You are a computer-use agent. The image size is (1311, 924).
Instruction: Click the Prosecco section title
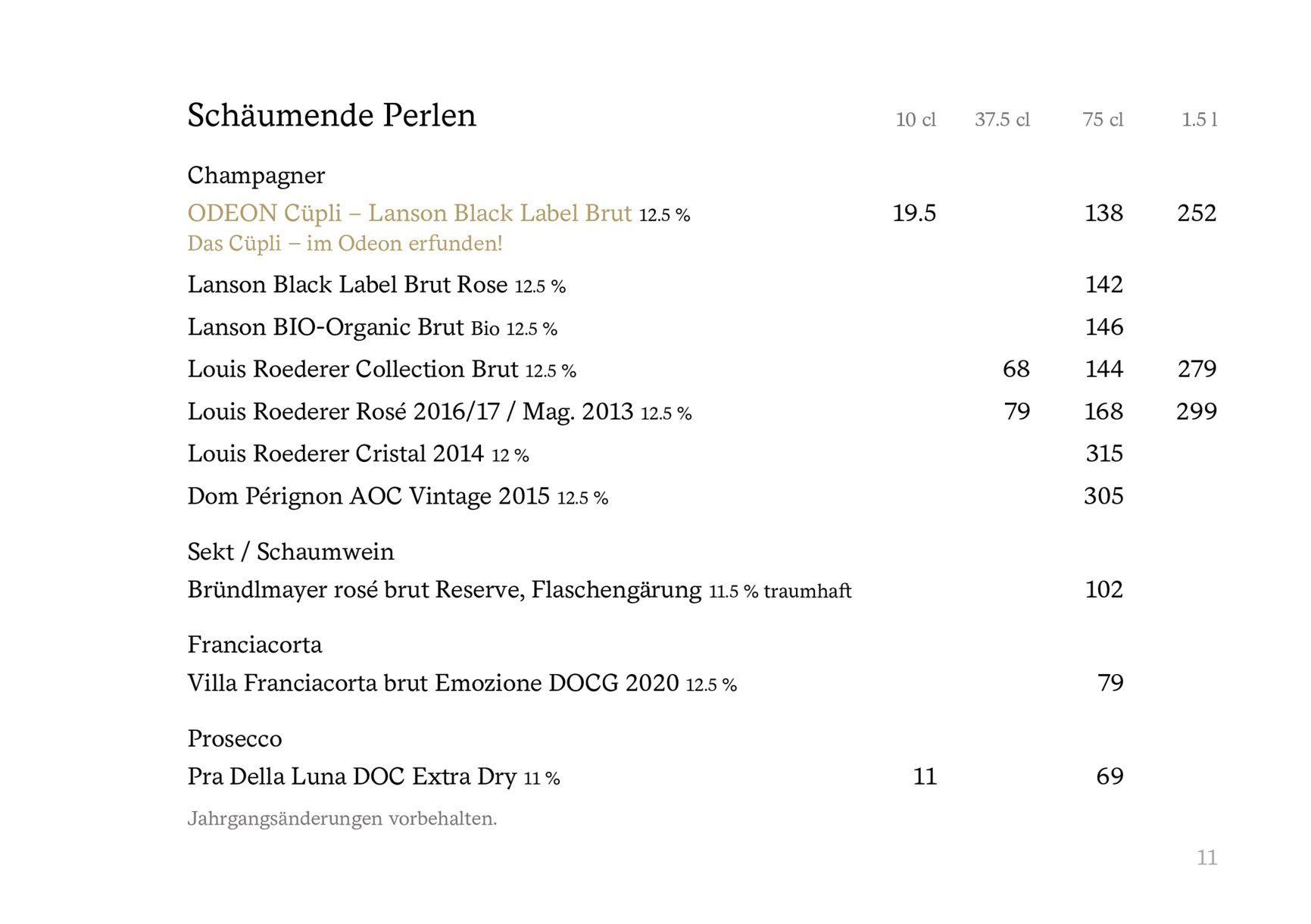point(235,738)
